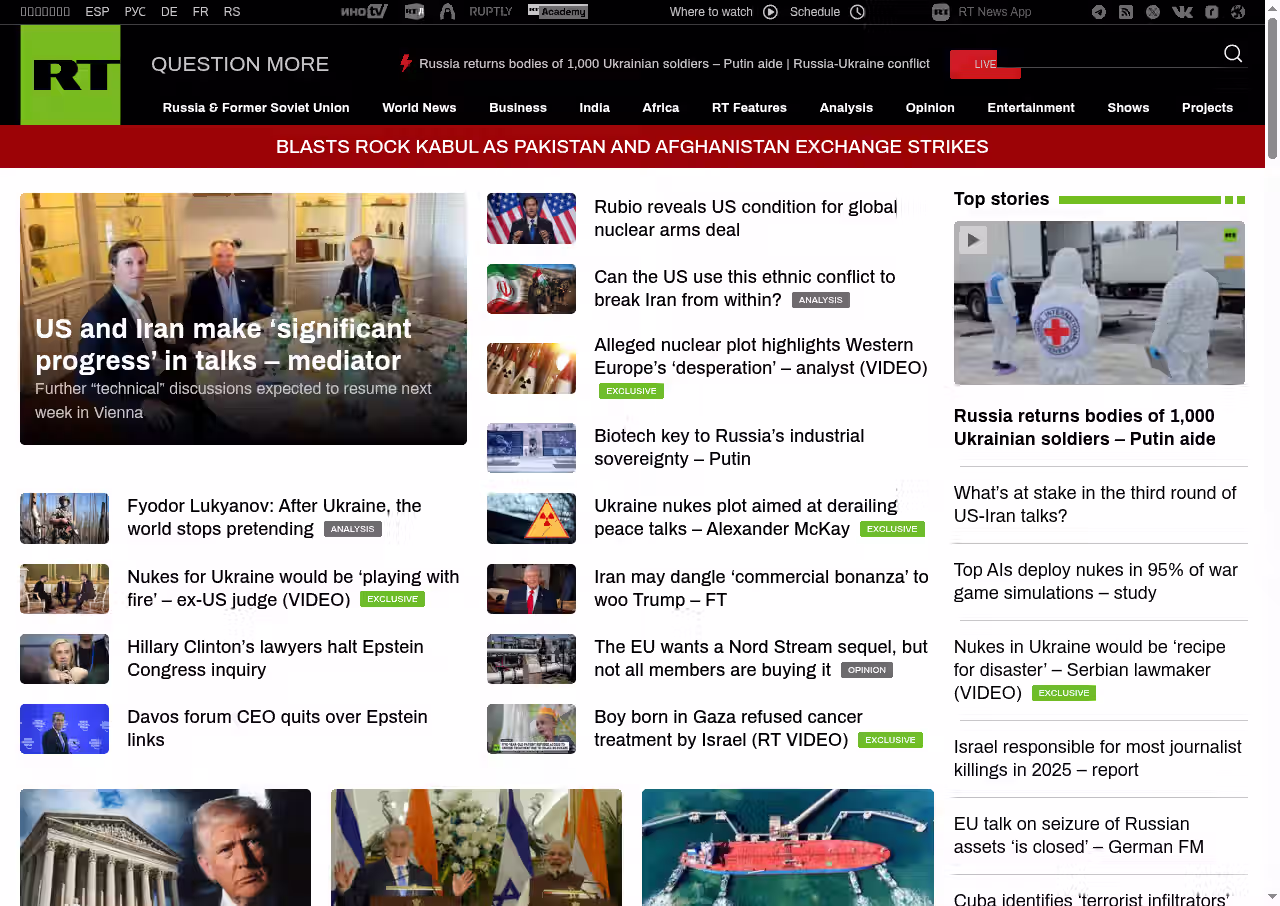Click the globe icon in top bar
This screenshot has height=906, width=1280.
coord(1238,12)
